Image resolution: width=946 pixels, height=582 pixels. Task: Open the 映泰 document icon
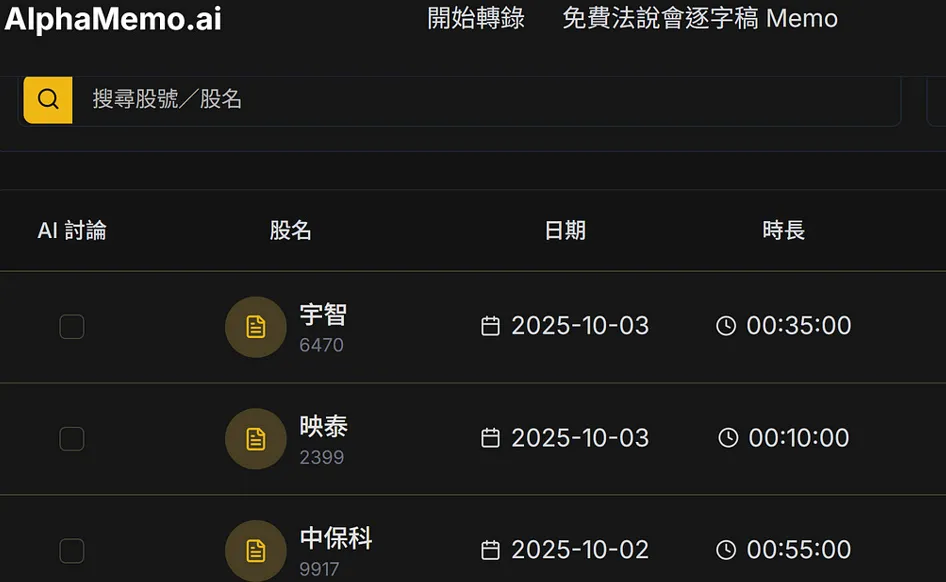pos(256,439)
